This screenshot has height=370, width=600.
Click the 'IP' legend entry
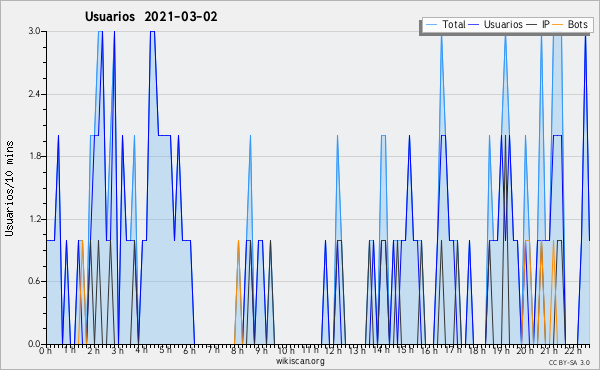[546, 24]
